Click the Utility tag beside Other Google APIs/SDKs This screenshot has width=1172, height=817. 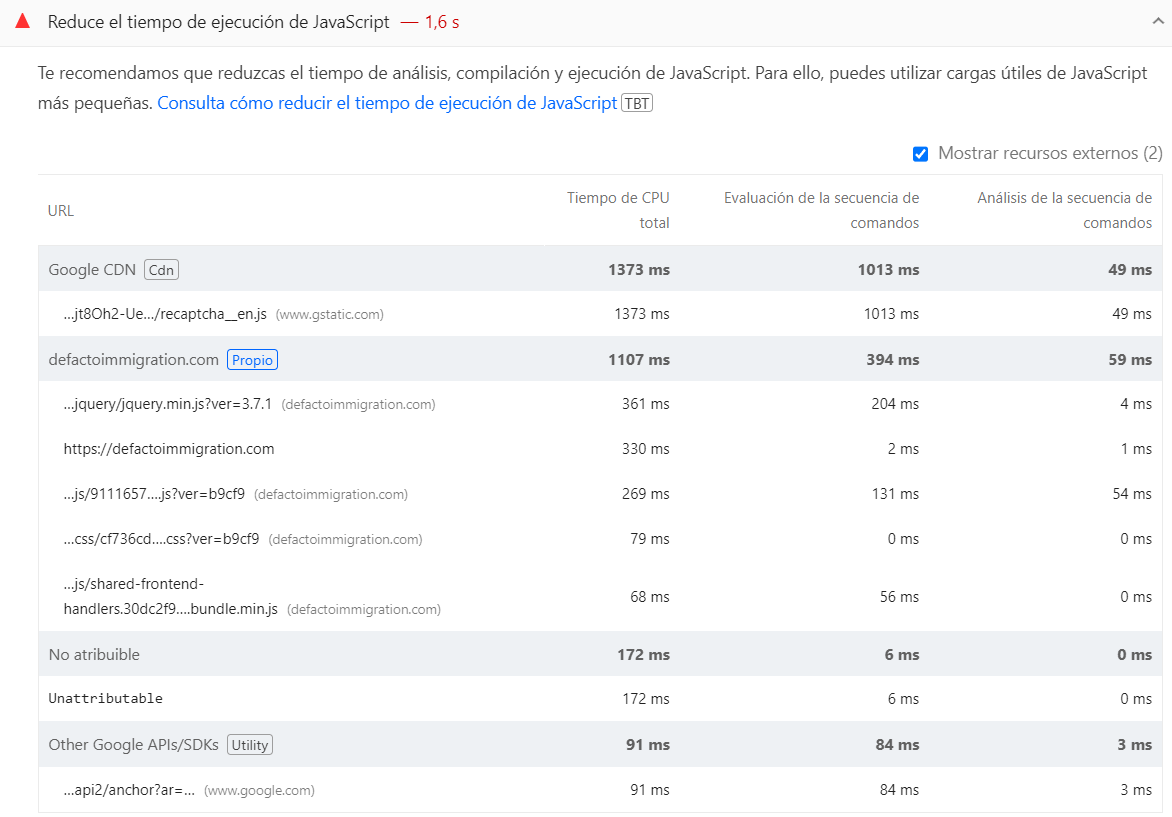pyautogui.click(x=250, y=744)
